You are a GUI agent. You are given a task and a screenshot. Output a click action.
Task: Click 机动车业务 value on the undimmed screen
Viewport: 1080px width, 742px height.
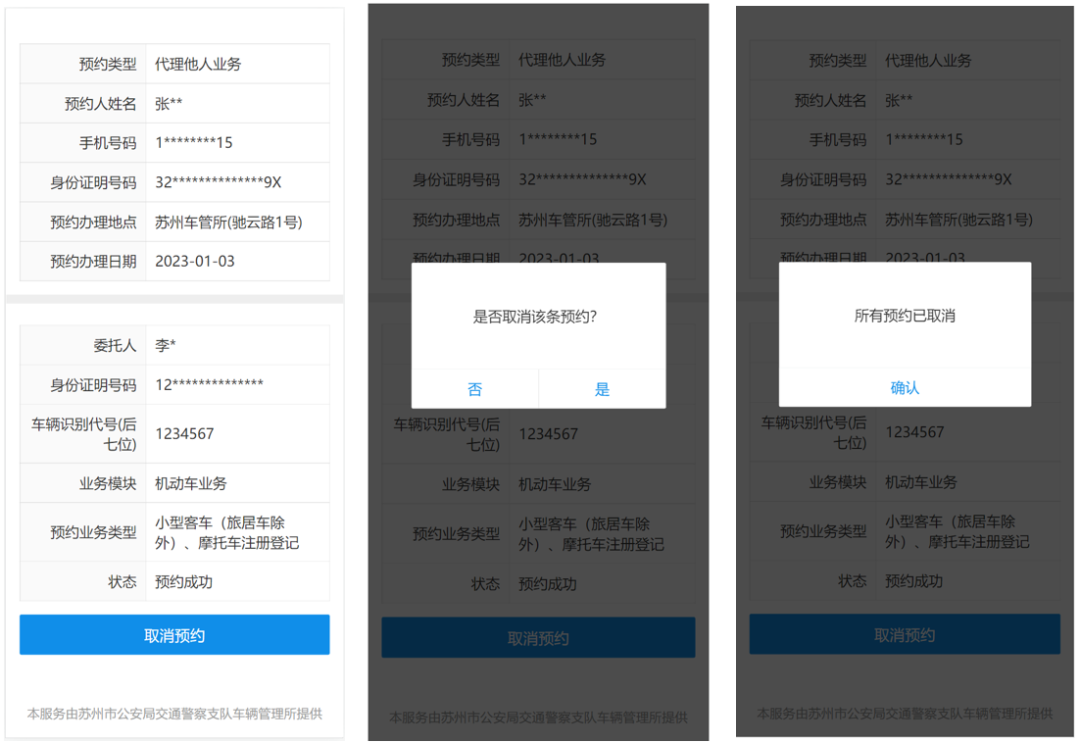191,483
